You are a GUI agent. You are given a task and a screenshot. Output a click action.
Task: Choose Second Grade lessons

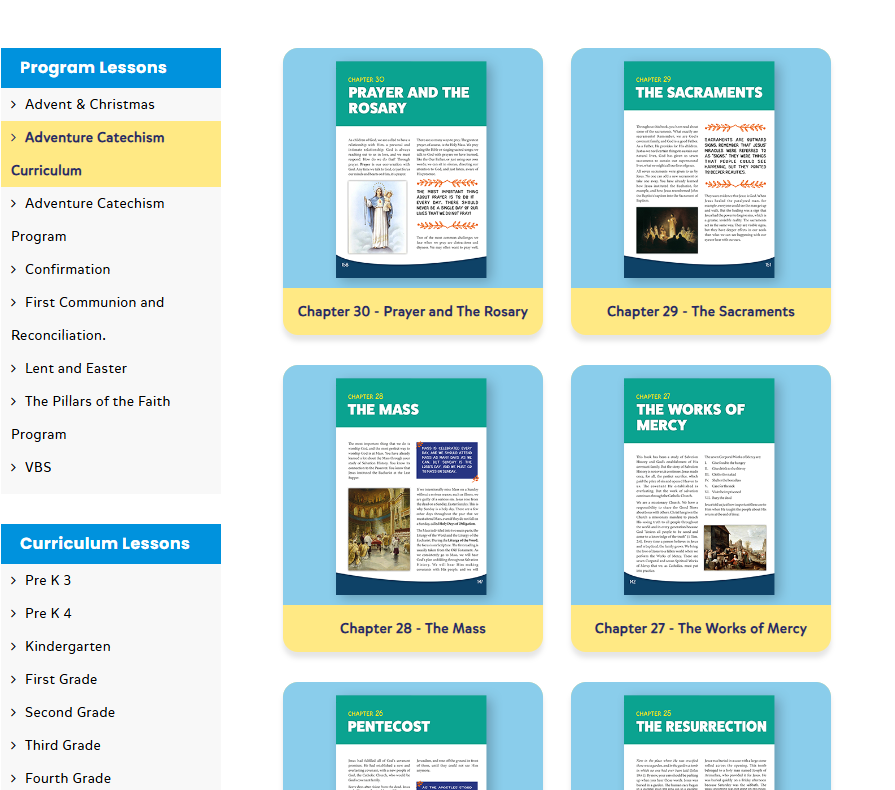(70, 712)
